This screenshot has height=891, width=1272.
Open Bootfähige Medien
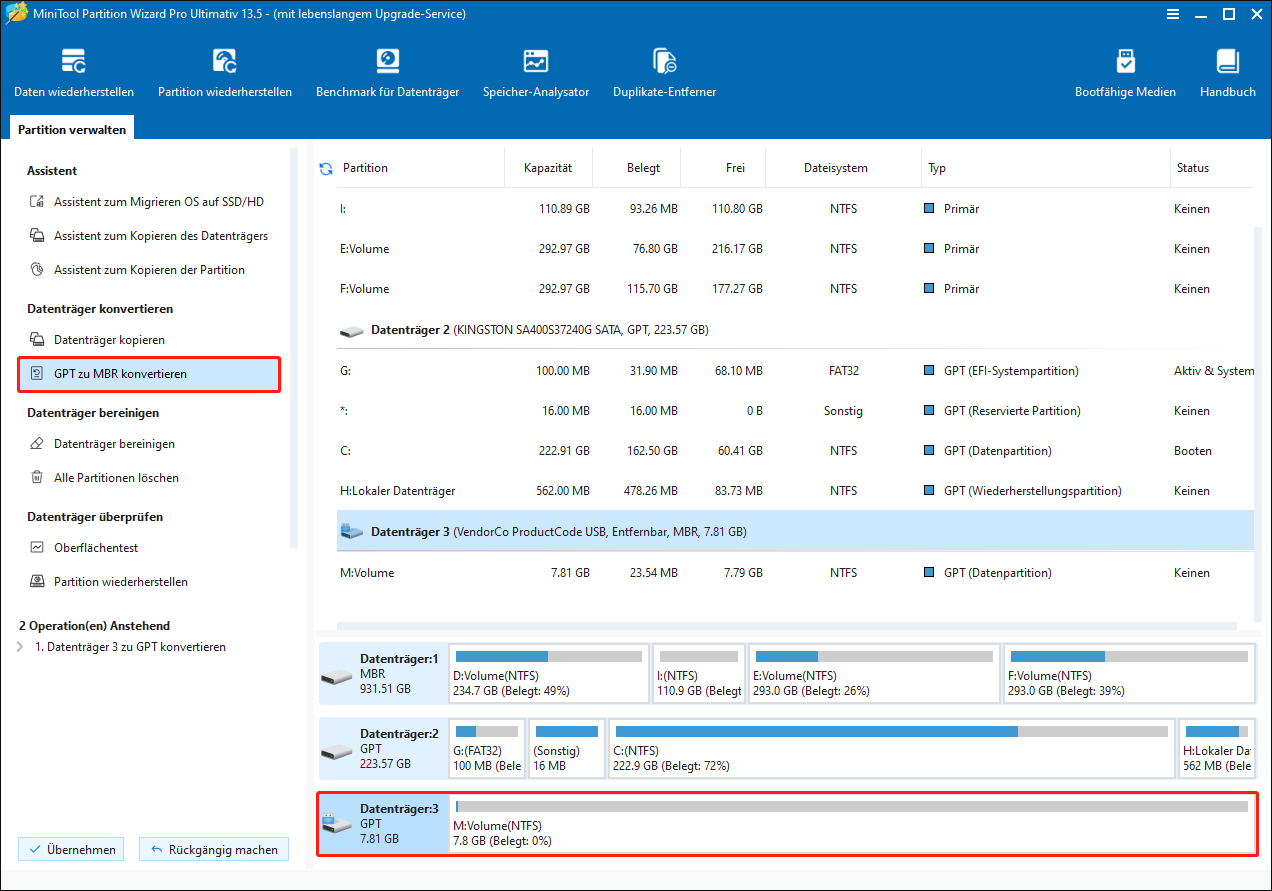[1125, 70]
